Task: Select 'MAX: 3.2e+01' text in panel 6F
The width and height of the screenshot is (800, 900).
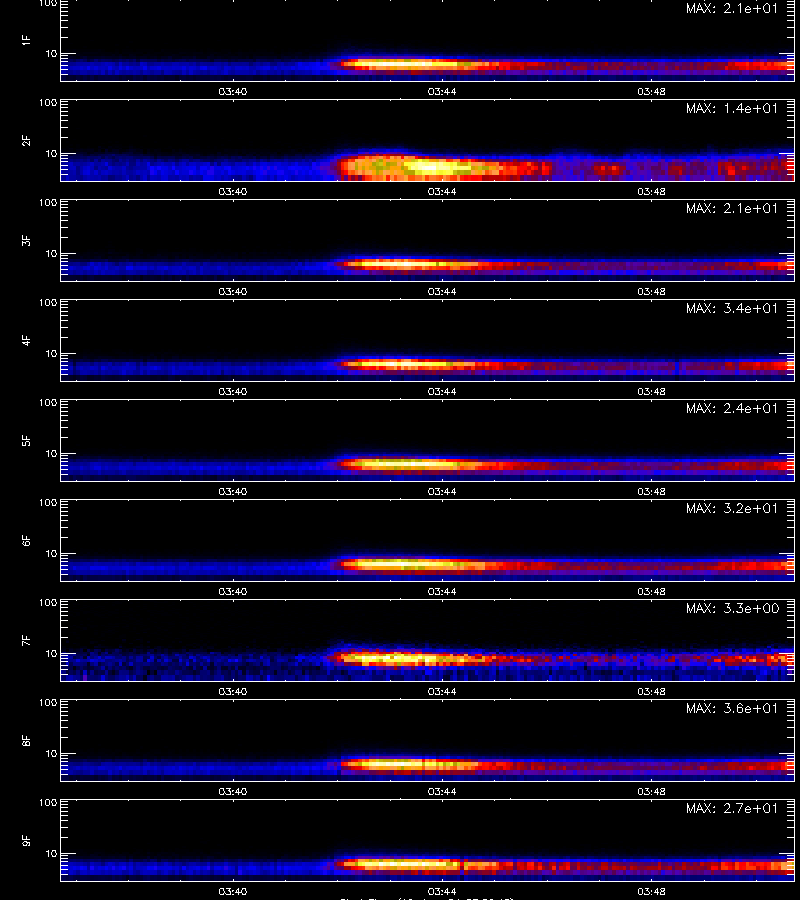Action: 732,508
